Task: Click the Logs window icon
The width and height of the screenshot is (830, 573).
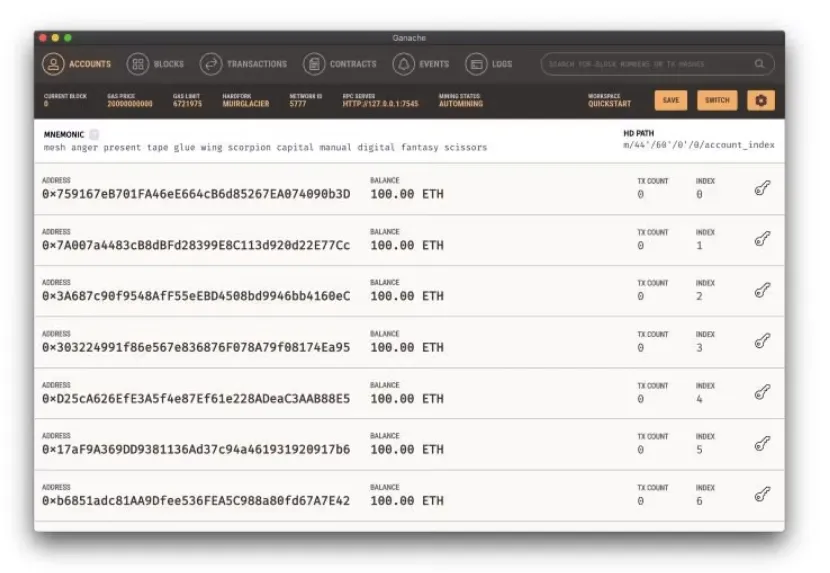Action: point(476,64)
